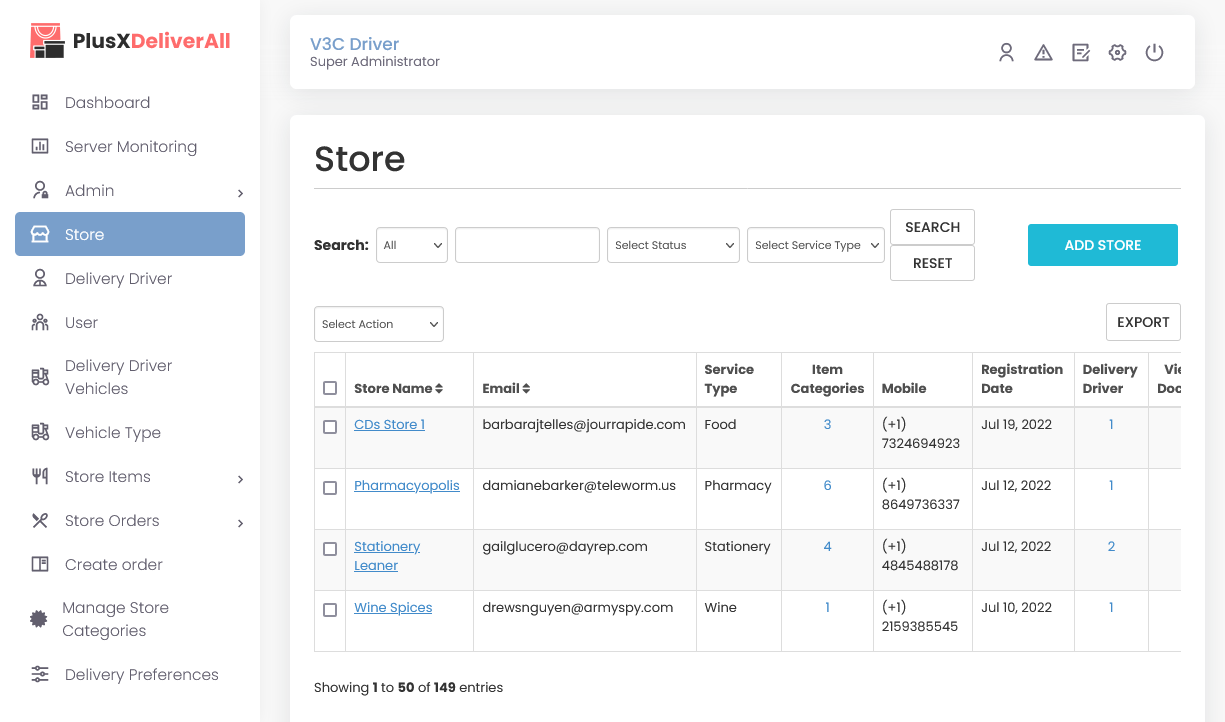Open the Select Service Type dropdown
The height and width of the screenshot is (722, 1225).
point(816,245)
